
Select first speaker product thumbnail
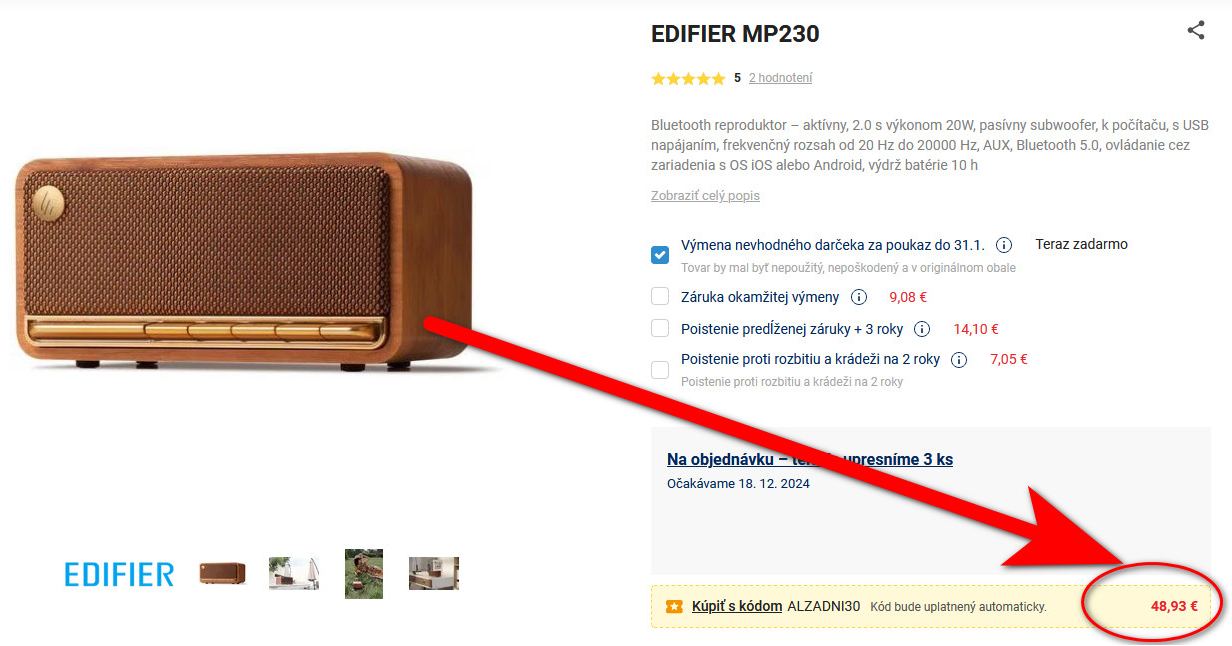click(222, 573)
